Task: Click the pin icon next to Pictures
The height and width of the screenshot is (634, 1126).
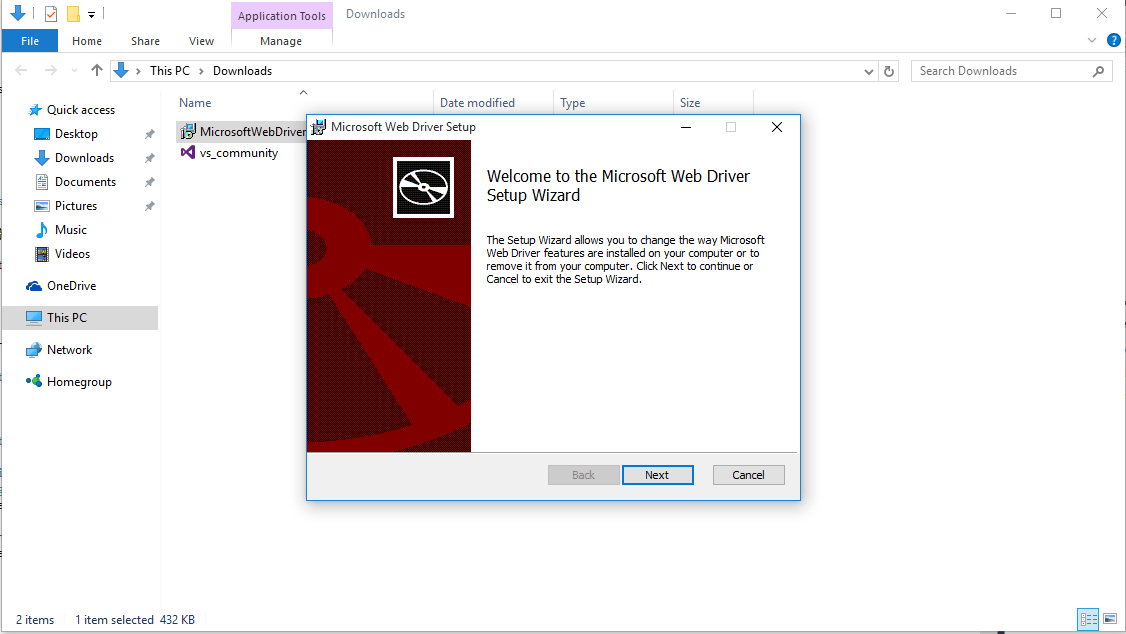Action: [x=149, y=206]
